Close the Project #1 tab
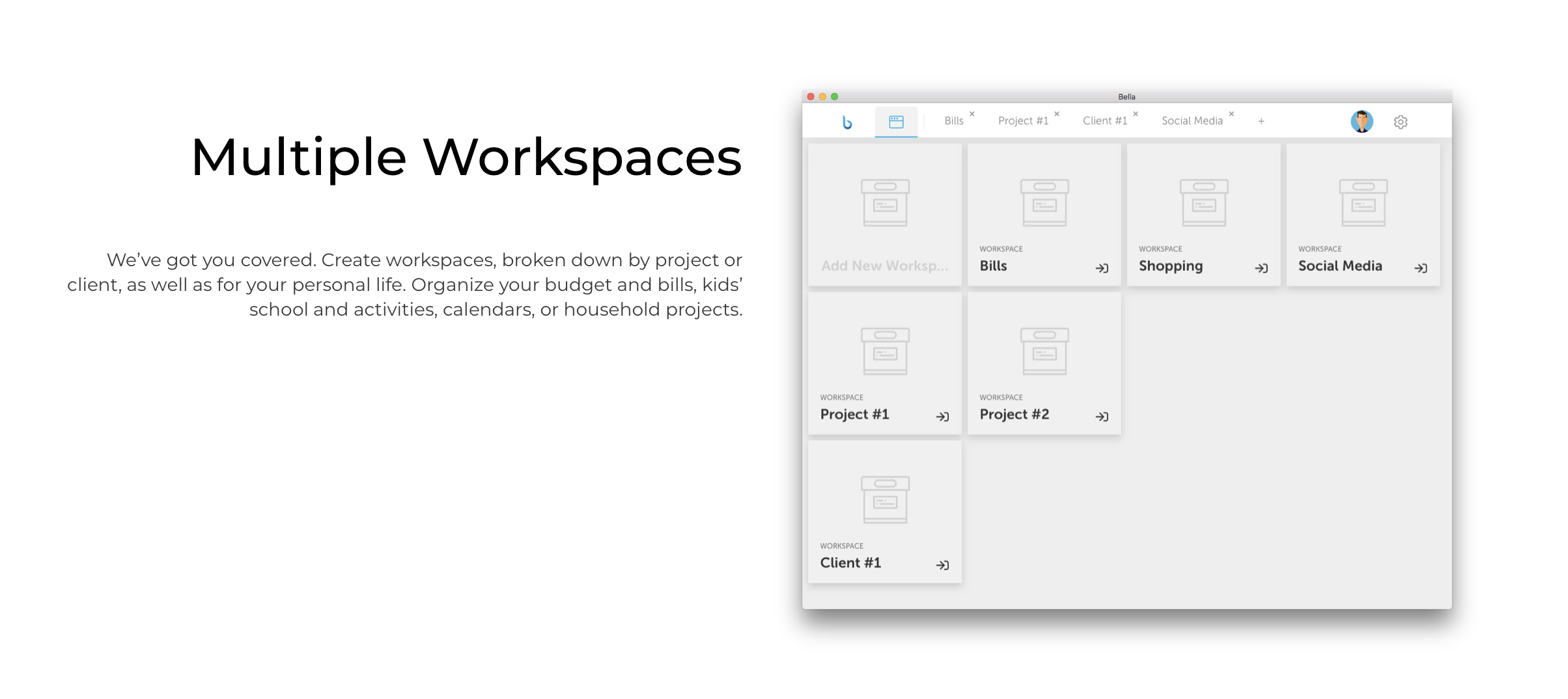This screenshot has width=1568, height=699. point(1057,113)
